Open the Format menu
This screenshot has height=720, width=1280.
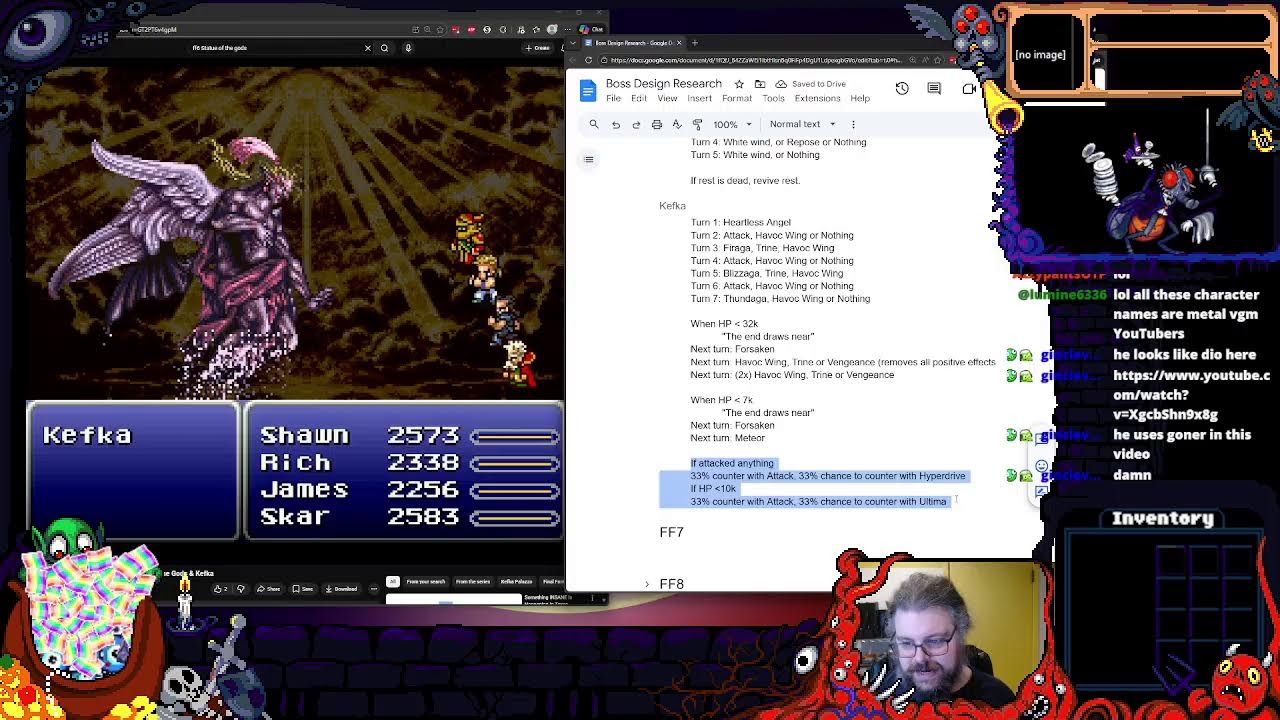[x=737, y=99]
